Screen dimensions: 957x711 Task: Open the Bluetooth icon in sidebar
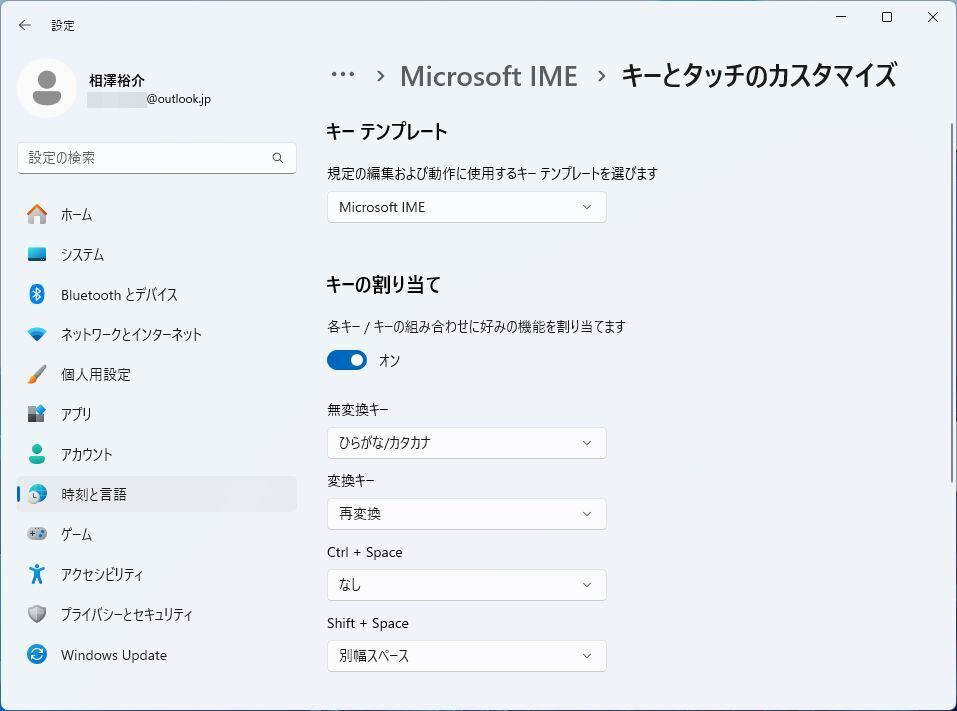37,294
